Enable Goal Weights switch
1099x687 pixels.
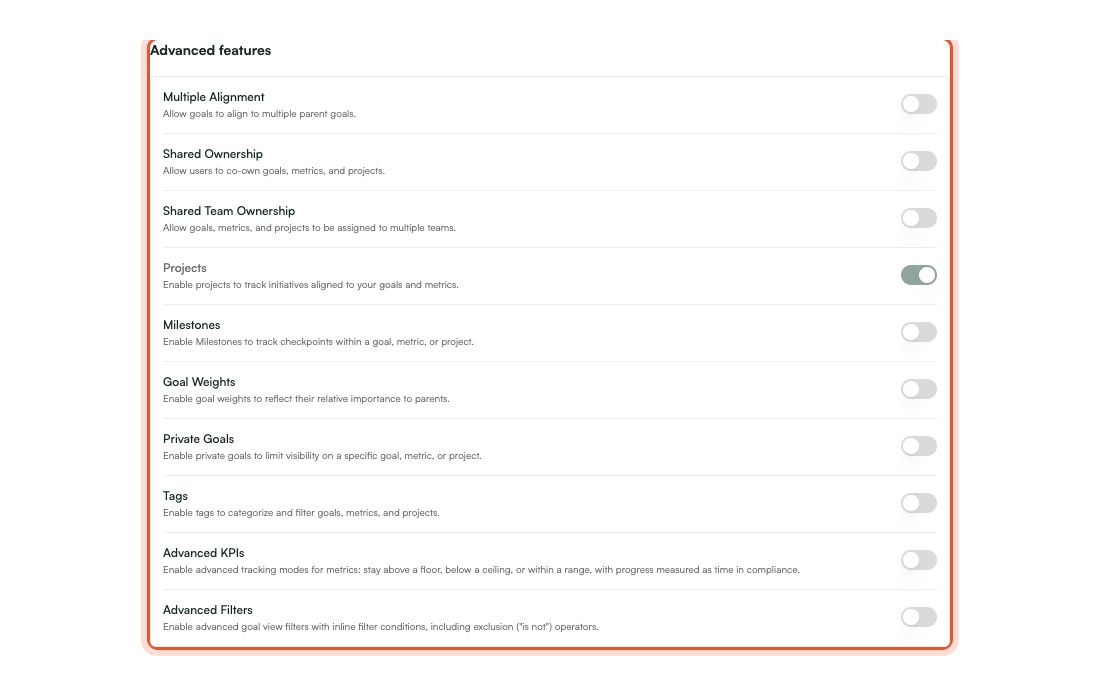pyautogui.click(x=918, y=389)
